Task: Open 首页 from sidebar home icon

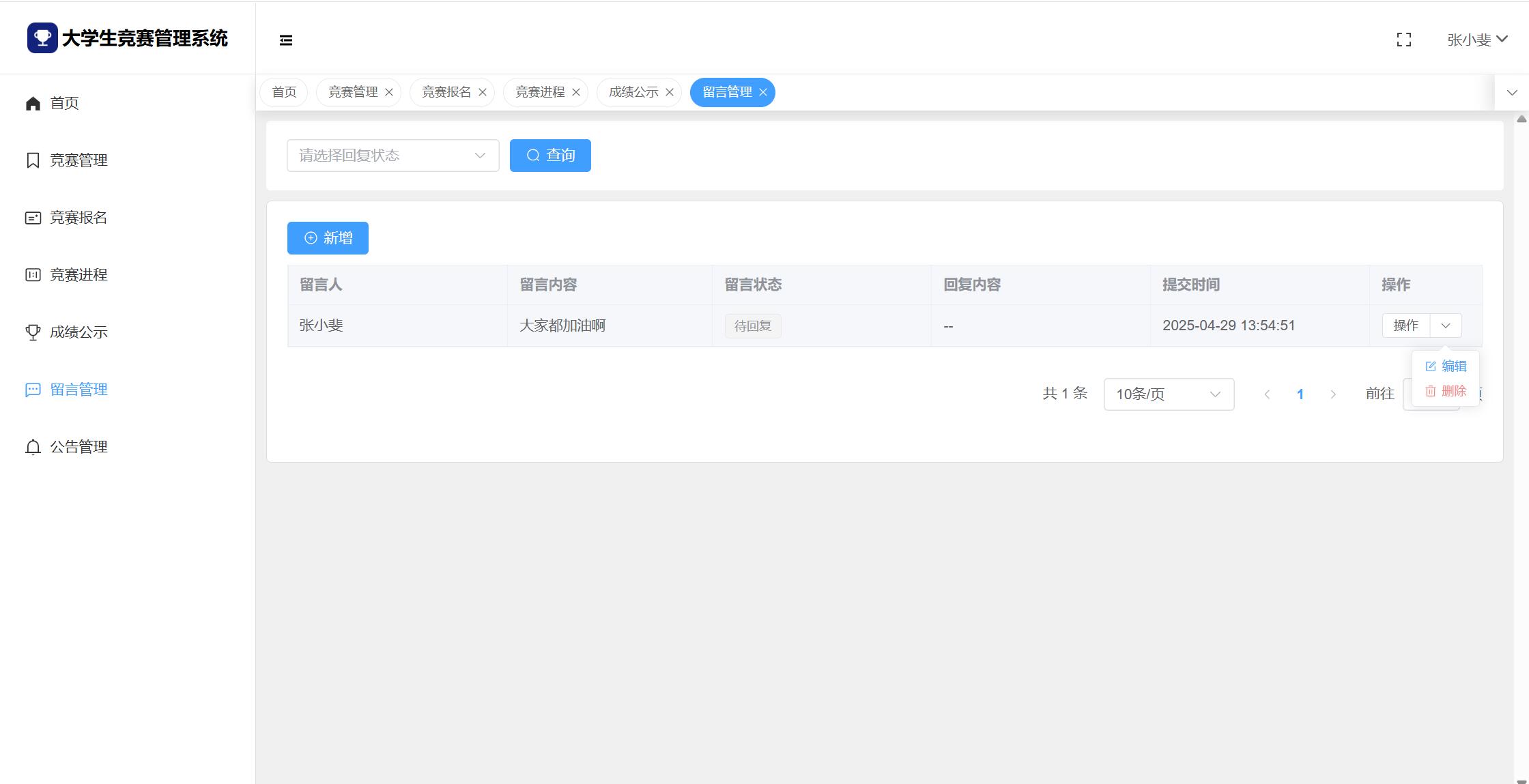Action: point(33,103)
